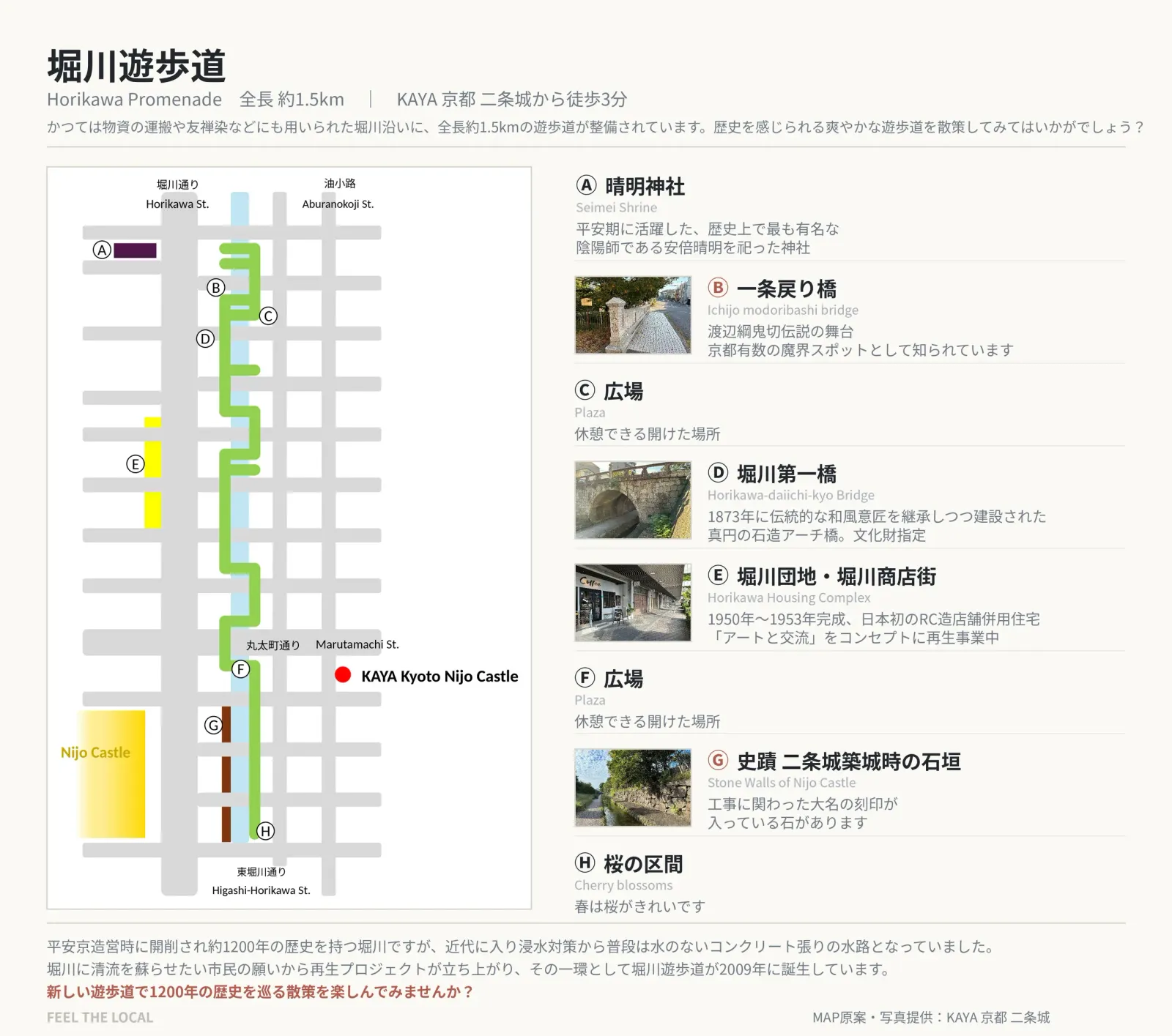This screenshot has width=1172, height=1036.
Task: Open the Stone Walls of Nijo Castle photo
Action: coord(633,788)
